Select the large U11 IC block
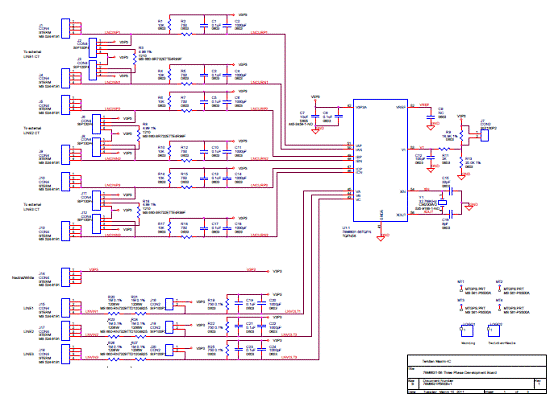The height and width of the screenshot is (402, 554). tap(381, 160)
